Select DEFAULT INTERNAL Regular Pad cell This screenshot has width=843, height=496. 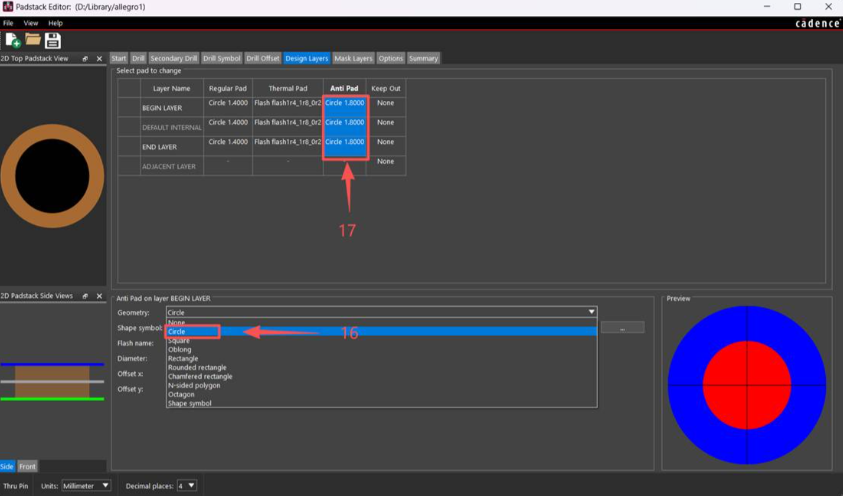coord(228,127)
